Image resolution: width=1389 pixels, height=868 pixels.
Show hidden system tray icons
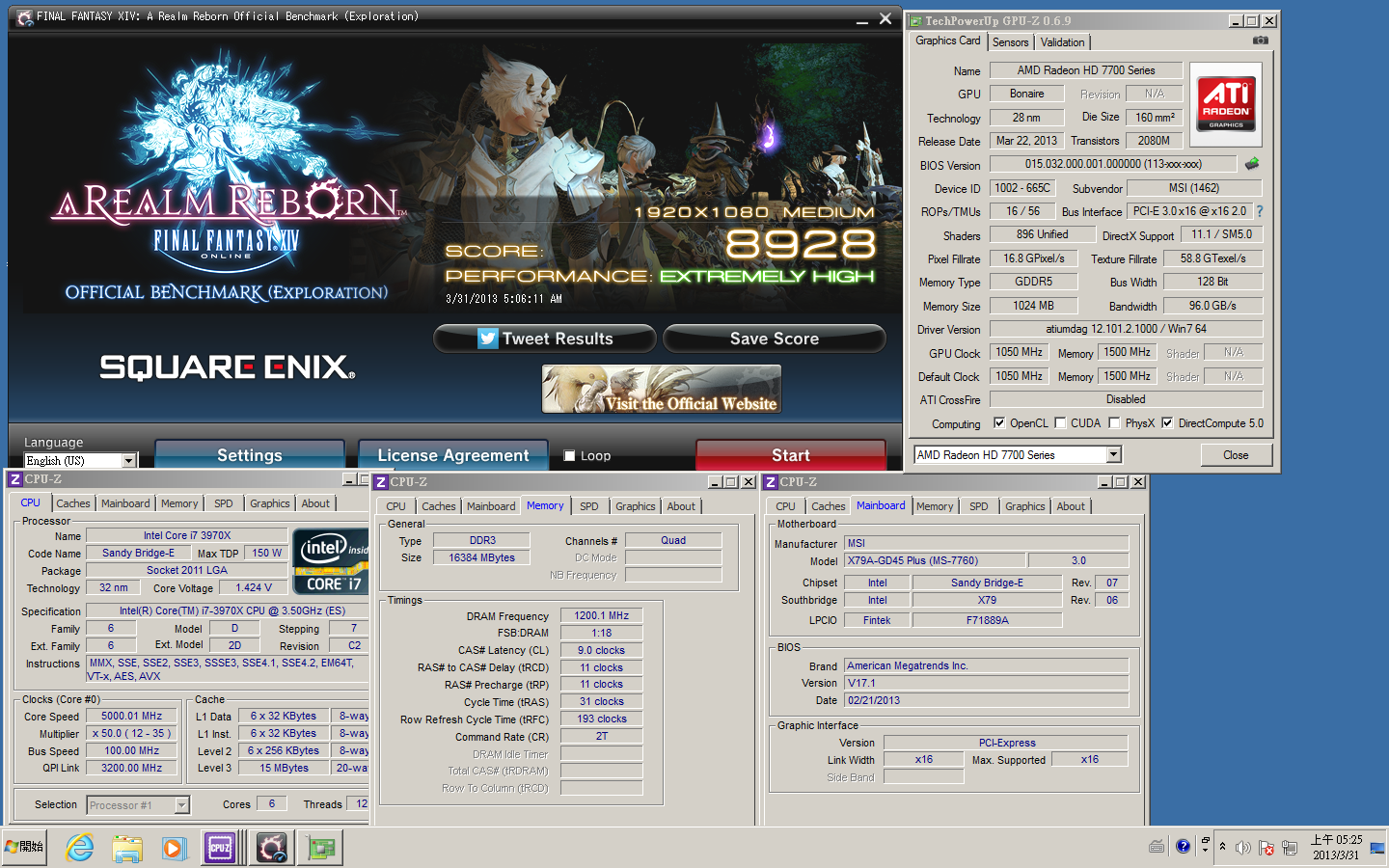click(x=1223, y=847)
